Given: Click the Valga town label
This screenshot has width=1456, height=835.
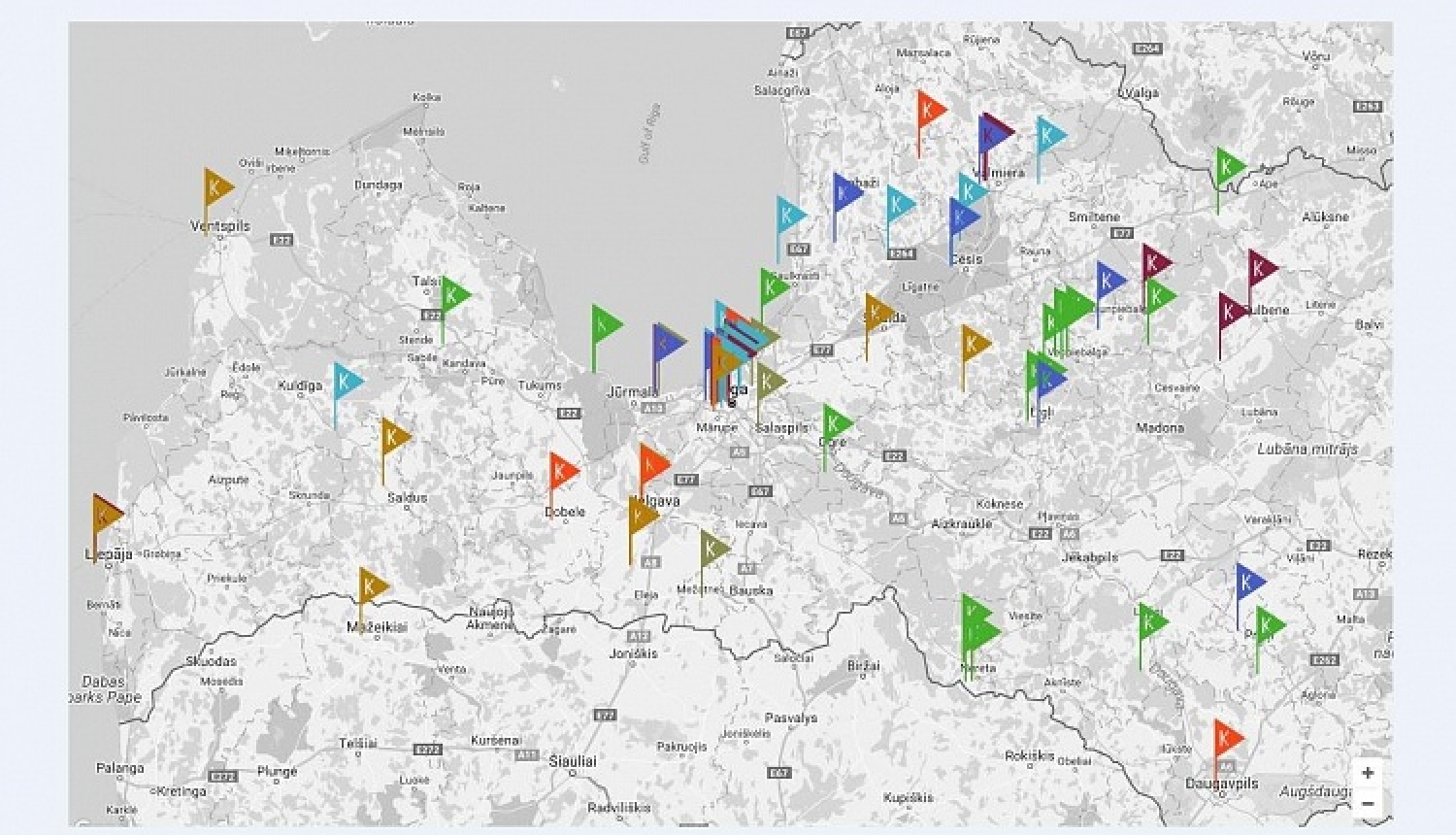Looking at the screenshot, I should [1141, 93].
